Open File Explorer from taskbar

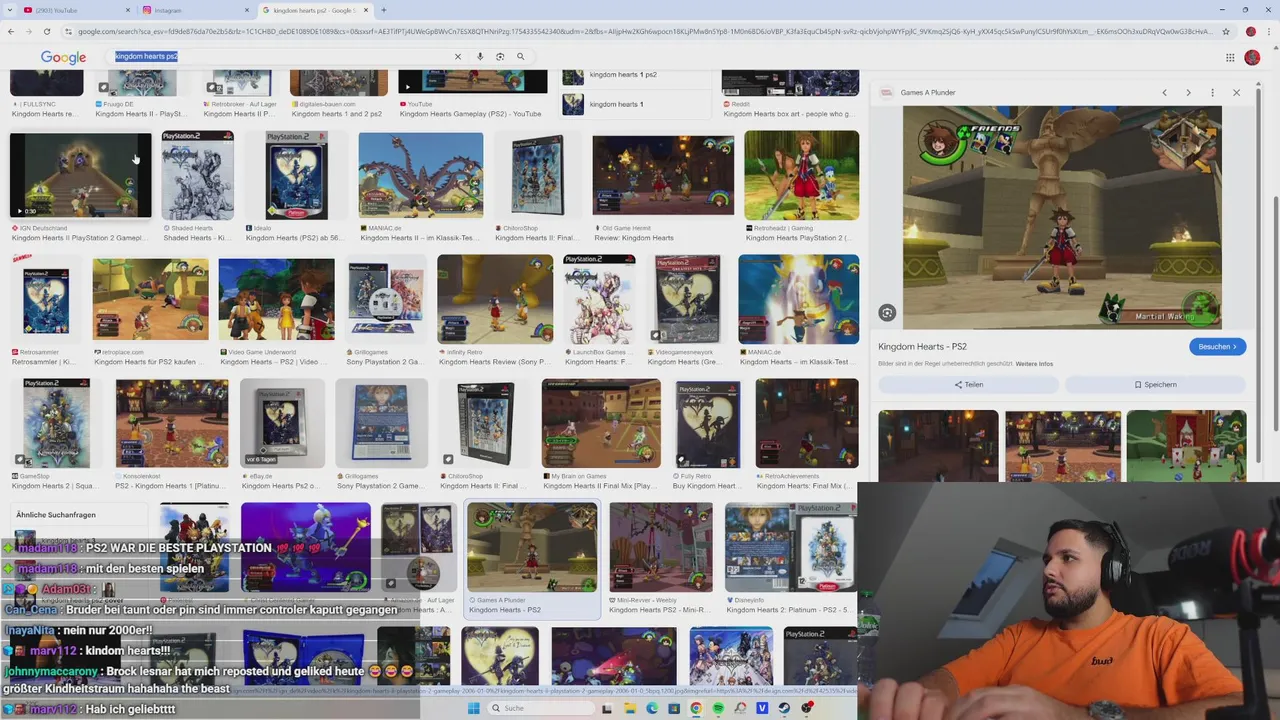[x=629, y=708]
